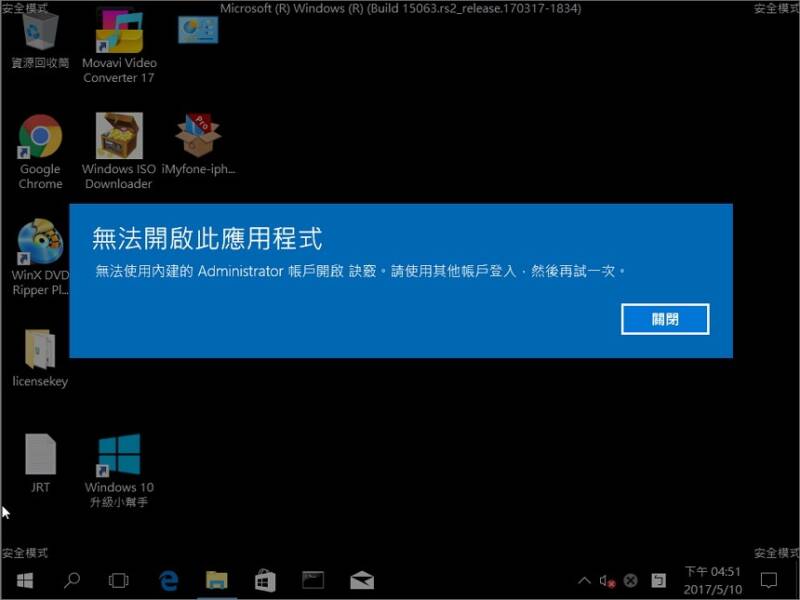Show hidden system tray icons
The width and height of the screenshot is (800, 600).
coord(584,581)
